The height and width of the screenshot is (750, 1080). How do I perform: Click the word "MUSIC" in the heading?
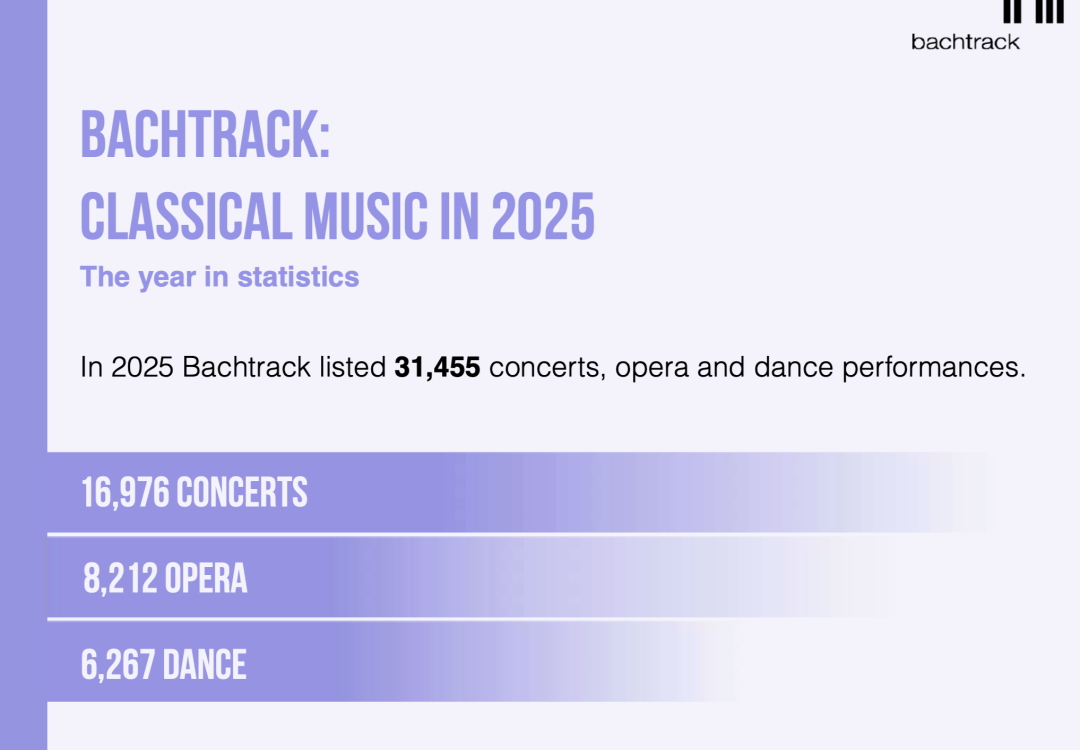(x=368, y=217)
